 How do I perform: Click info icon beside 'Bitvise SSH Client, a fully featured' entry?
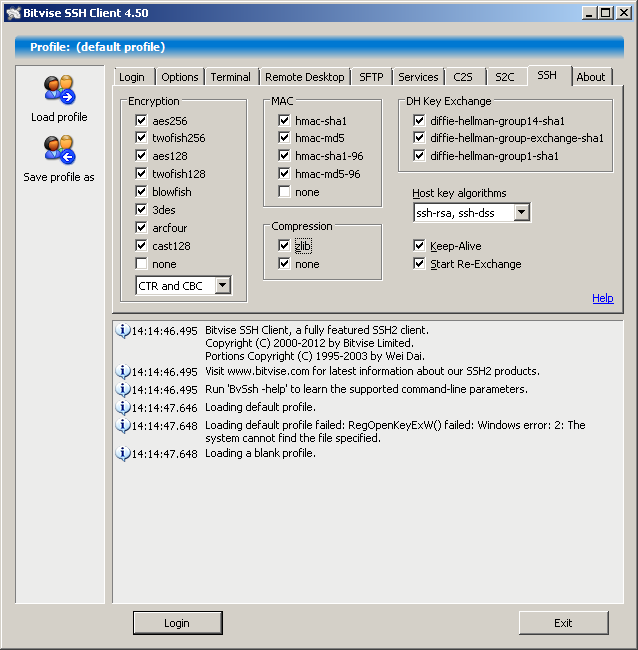click(x=123, y=331)
